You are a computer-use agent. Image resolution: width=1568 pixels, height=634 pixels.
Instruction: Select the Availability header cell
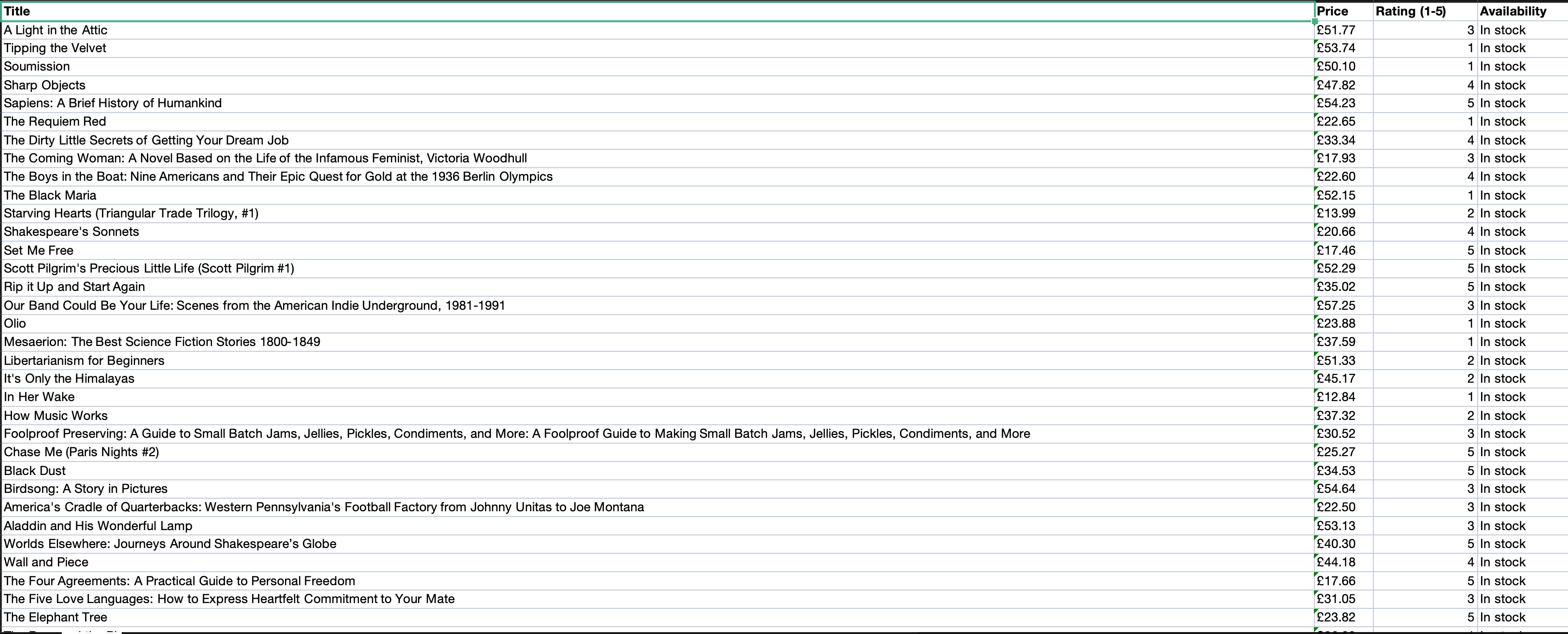(1522, 12)
